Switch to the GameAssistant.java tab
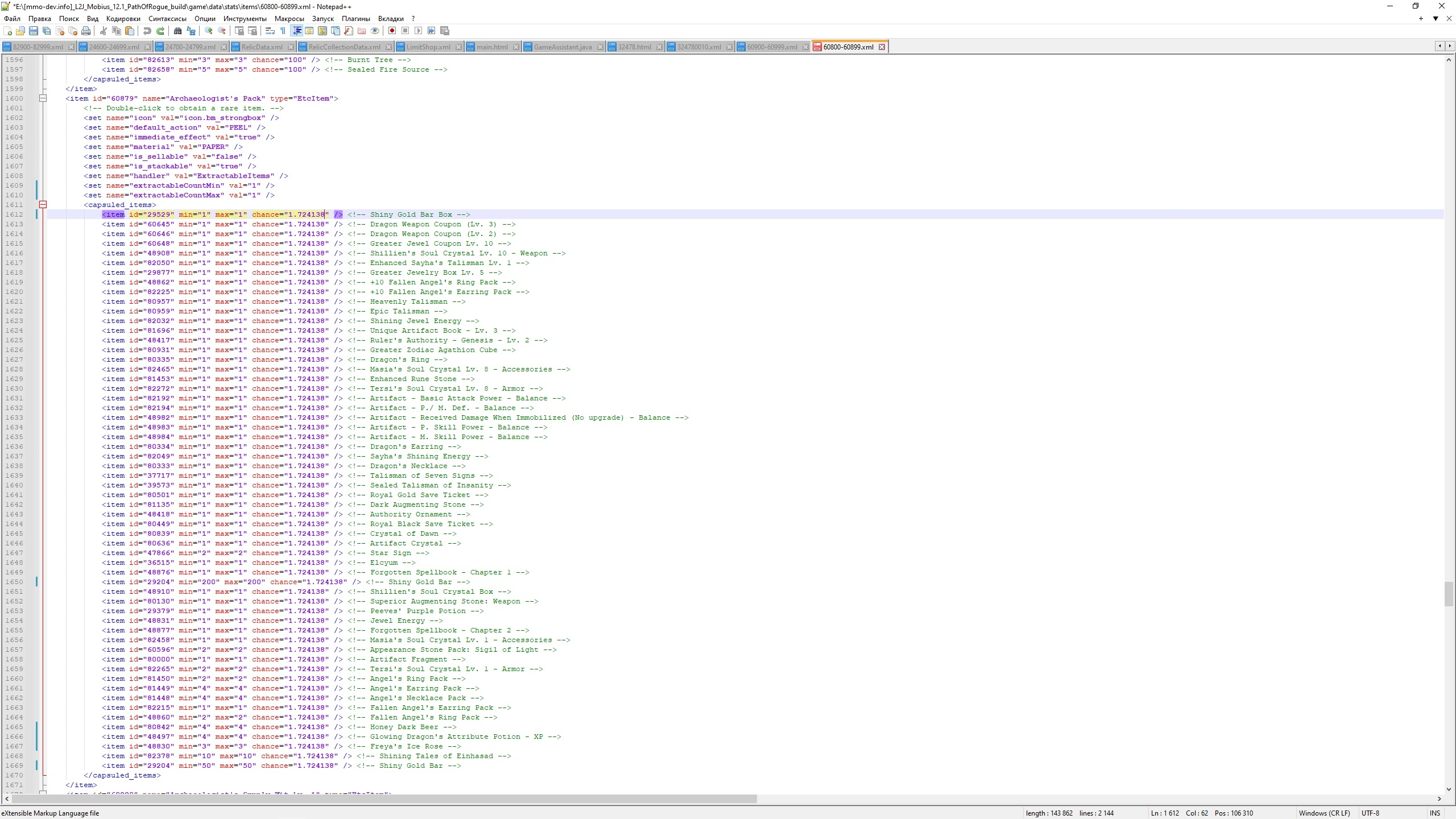 [x=562, y=47]
